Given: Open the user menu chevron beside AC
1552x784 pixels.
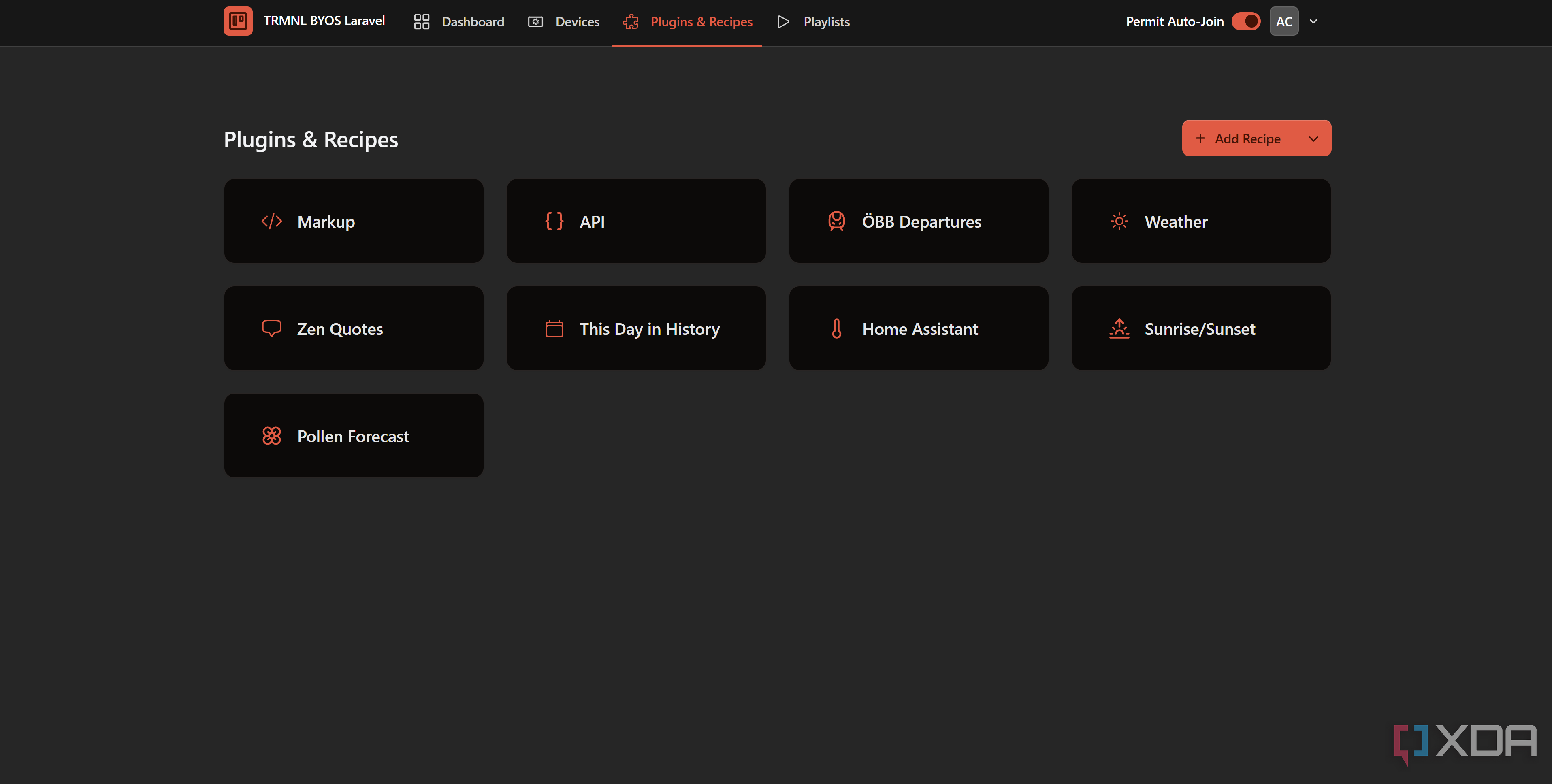Looking at the screenshot, I should pyautogui.click(x=1313, y=21).
